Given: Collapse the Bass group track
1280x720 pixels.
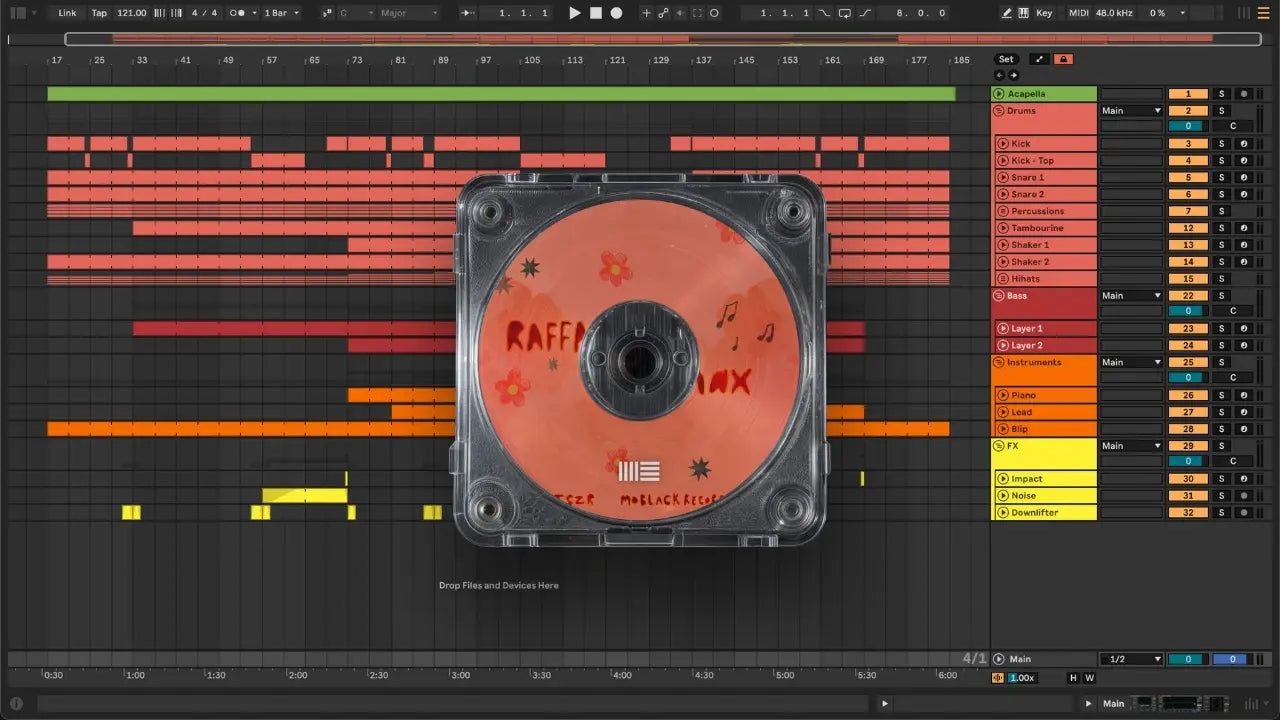Looking at the screenshot, I should pyautogui.click(x=998, y=296).
